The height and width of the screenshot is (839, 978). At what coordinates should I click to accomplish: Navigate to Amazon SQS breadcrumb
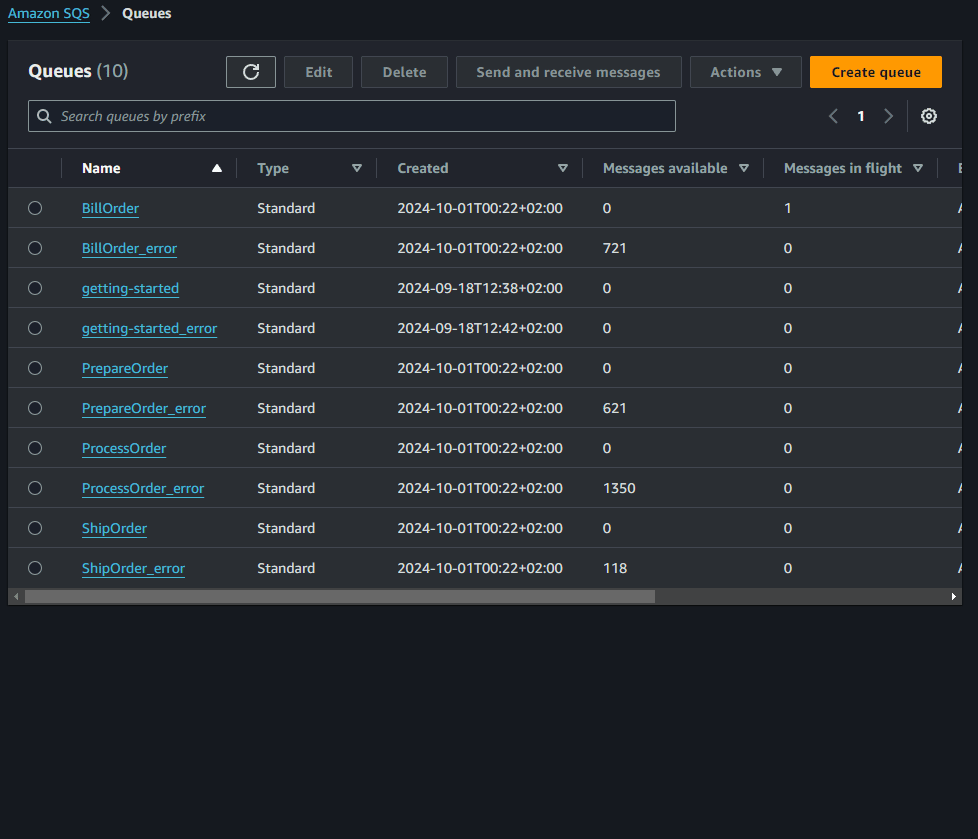48,13
